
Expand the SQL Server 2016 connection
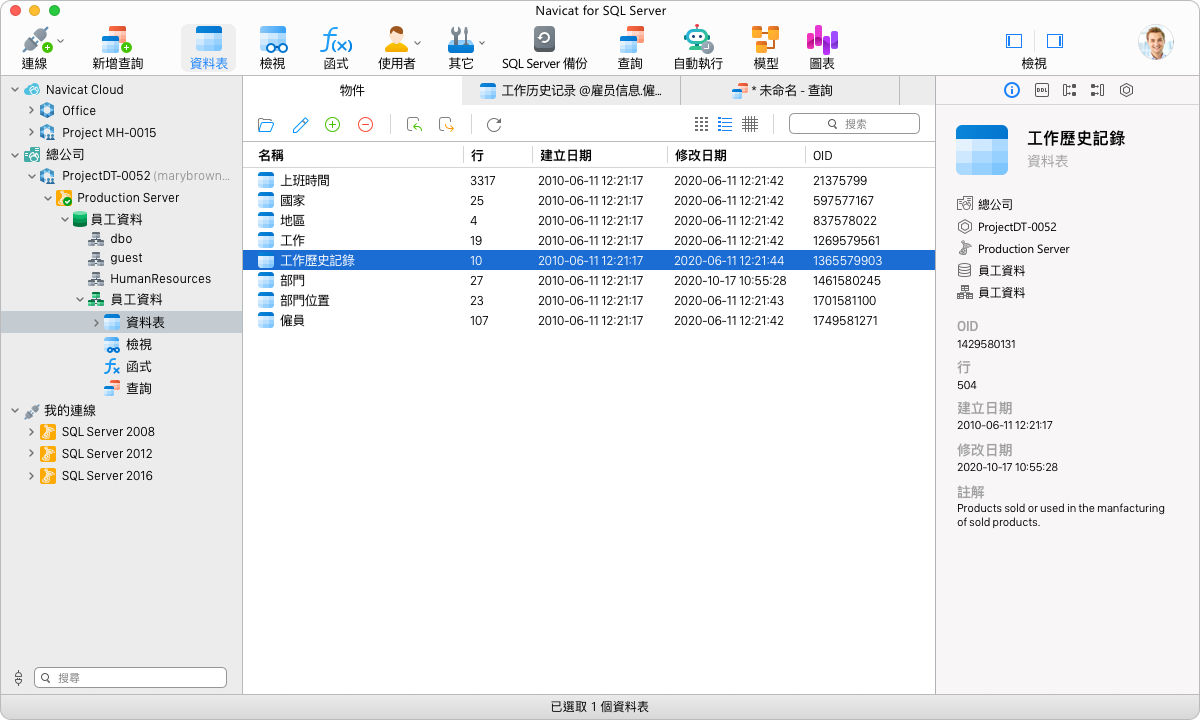pyautogui.click(x=31, y=476)
